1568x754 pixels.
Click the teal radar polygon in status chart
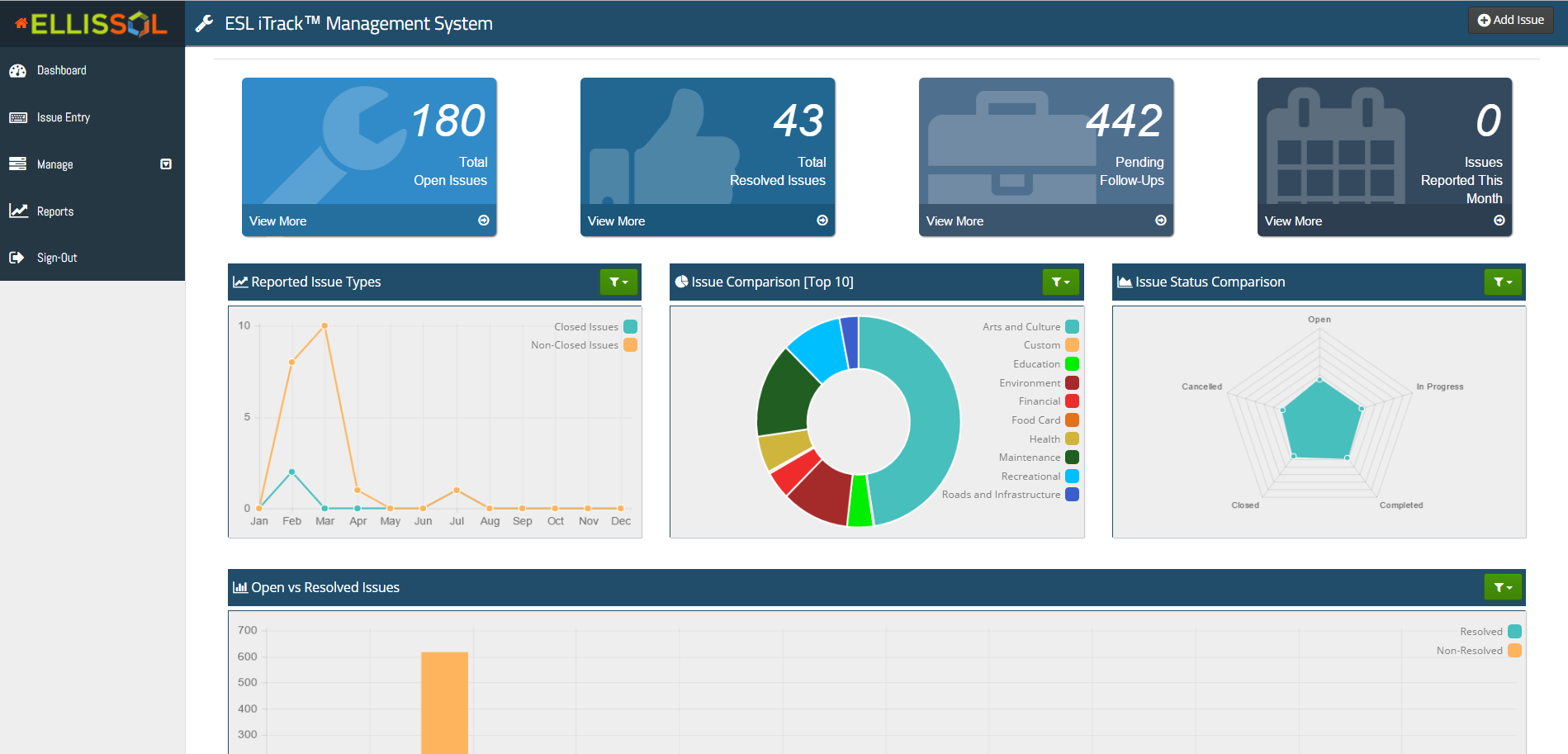1321,421
